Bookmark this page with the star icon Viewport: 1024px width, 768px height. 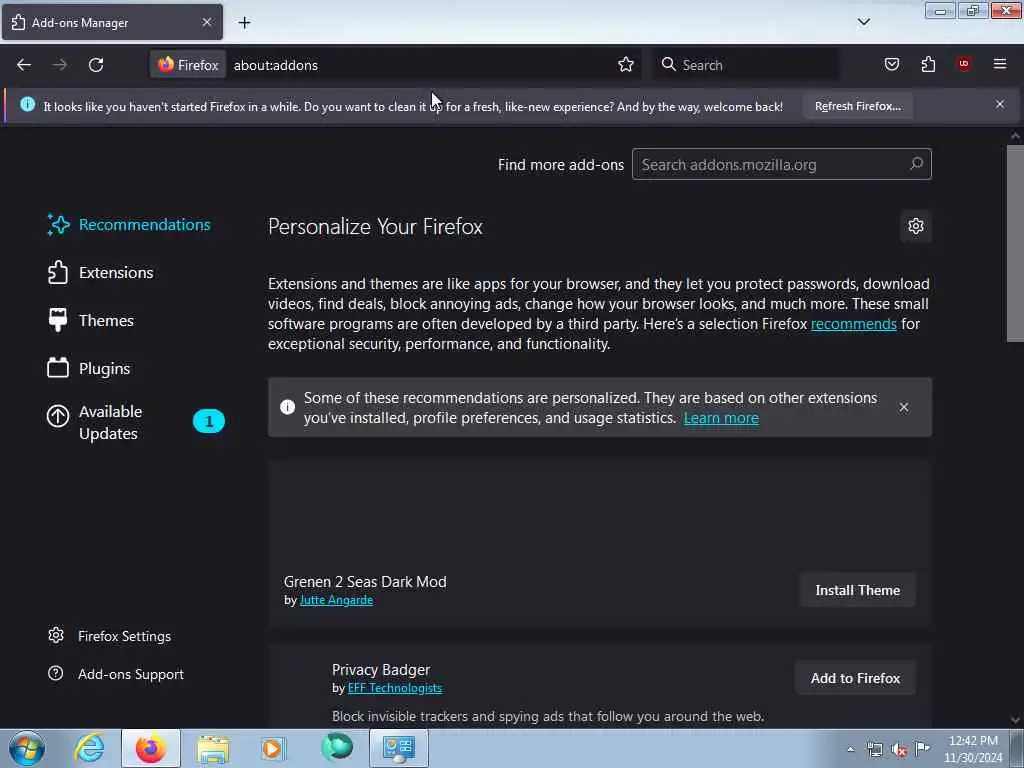626,65
